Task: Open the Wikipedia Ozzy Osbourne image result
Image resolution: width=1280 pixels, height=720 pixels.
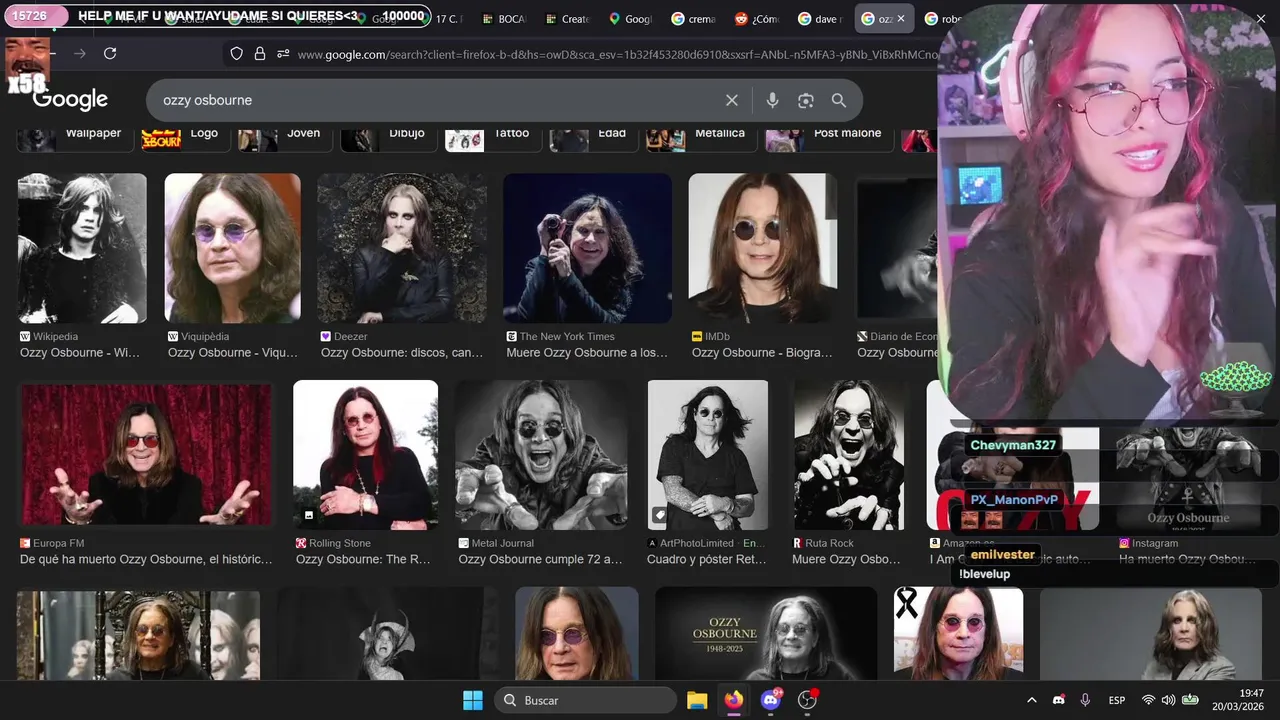Action: click(82, 248)
